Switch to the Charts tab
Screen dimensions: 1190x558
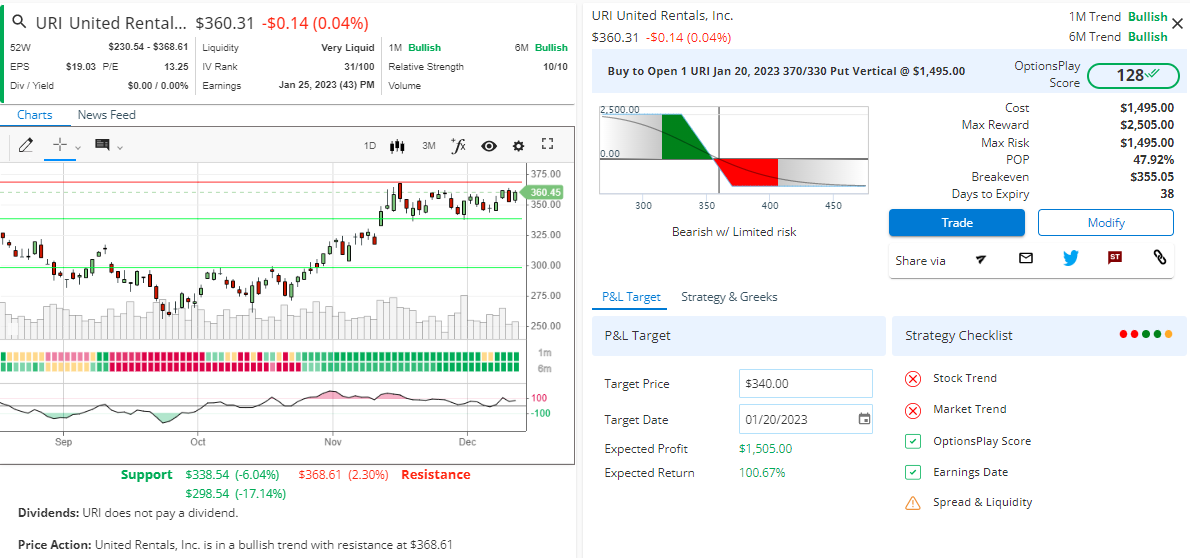pos(35,115)
